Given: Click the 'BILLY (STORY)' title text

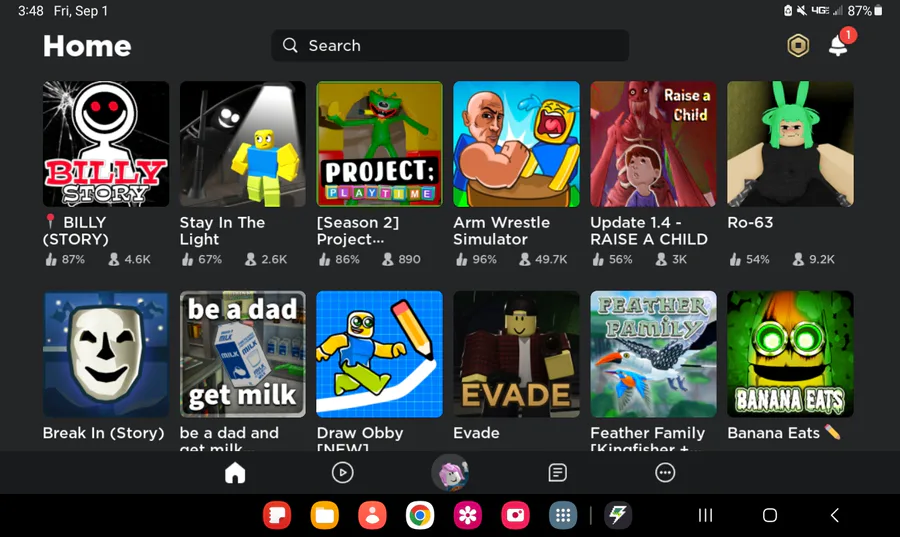Looking at the screenshot, I should (75, 231).
